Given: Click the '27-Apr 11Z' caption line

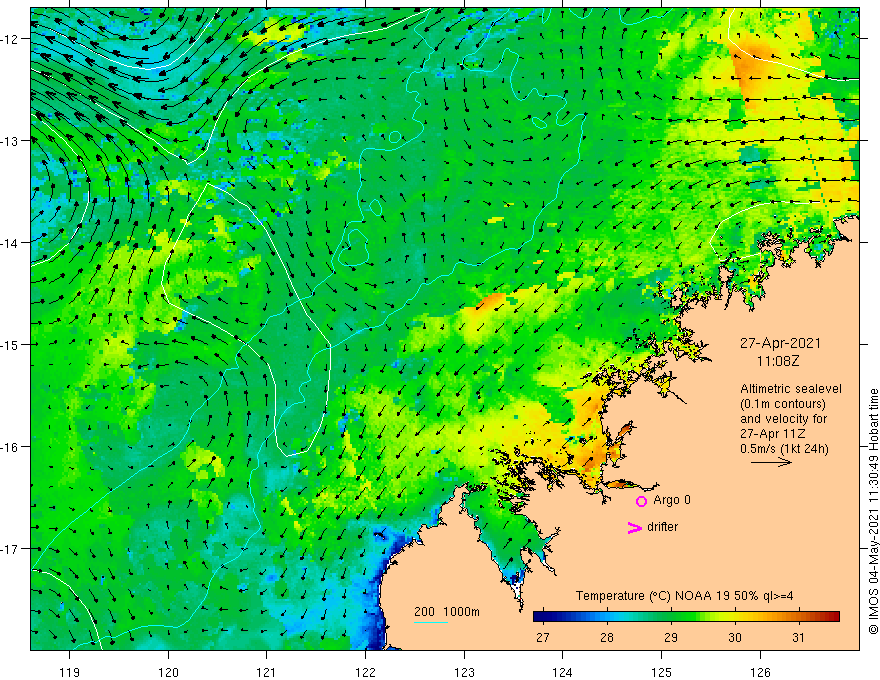Looking at the screenshot, I should coord(773,434).
